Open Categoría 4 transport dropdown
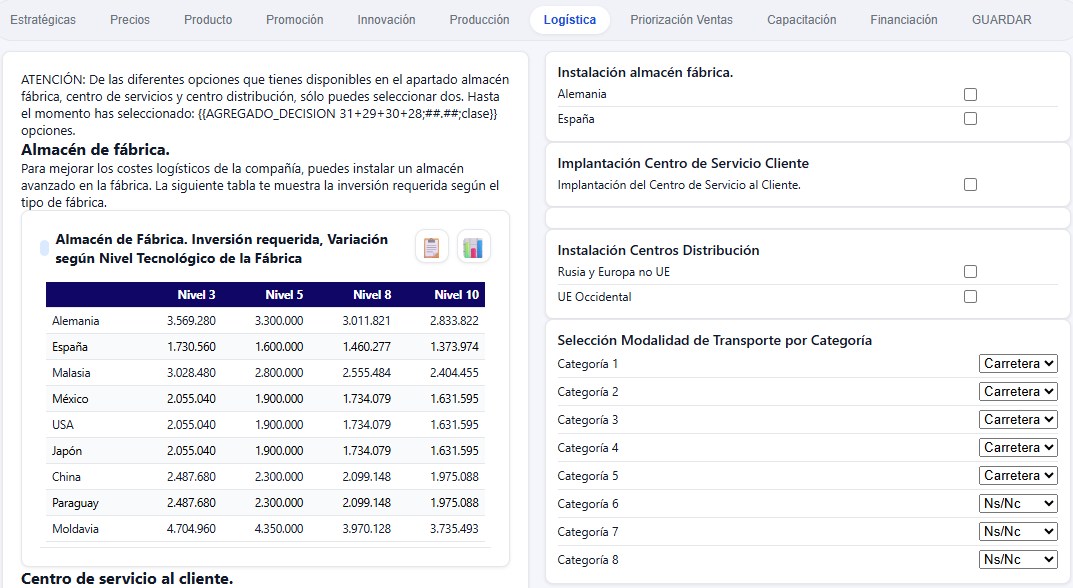This screenshot has width=1073, height=588. pos(1018,448)
